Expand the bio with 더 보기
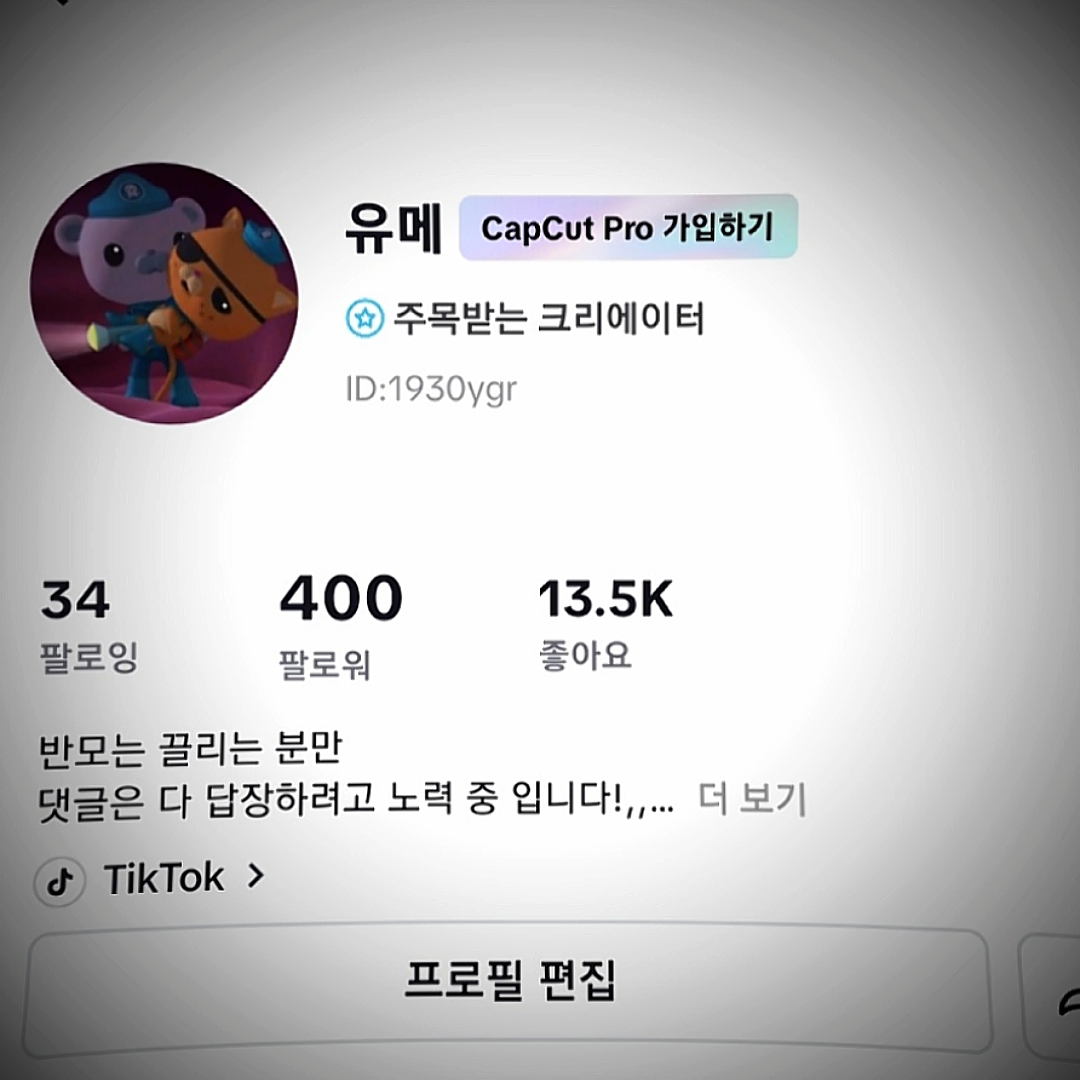The width and height of the screenshot is (1080, 1080). tap(752, 800)
